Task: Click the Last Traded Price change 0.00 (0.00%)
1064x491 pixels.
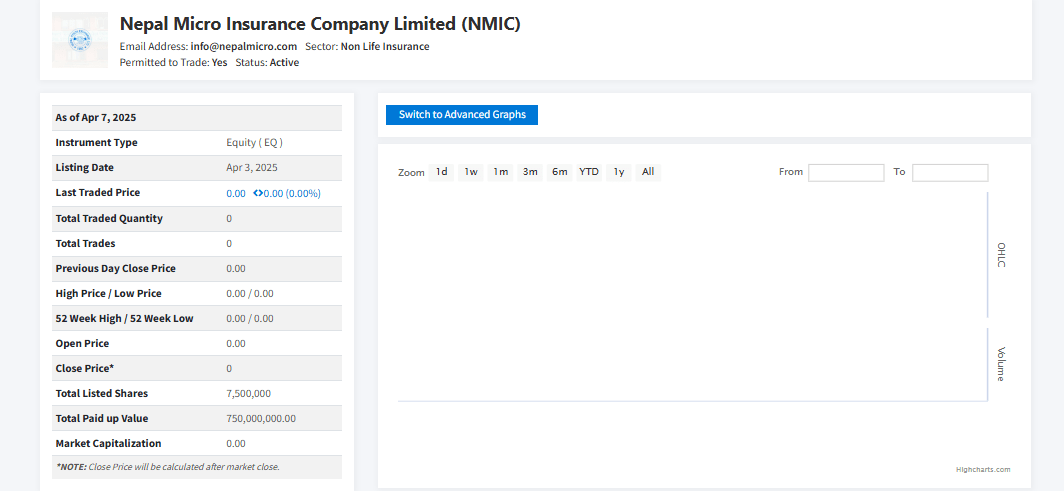Action: click(292, 193)
